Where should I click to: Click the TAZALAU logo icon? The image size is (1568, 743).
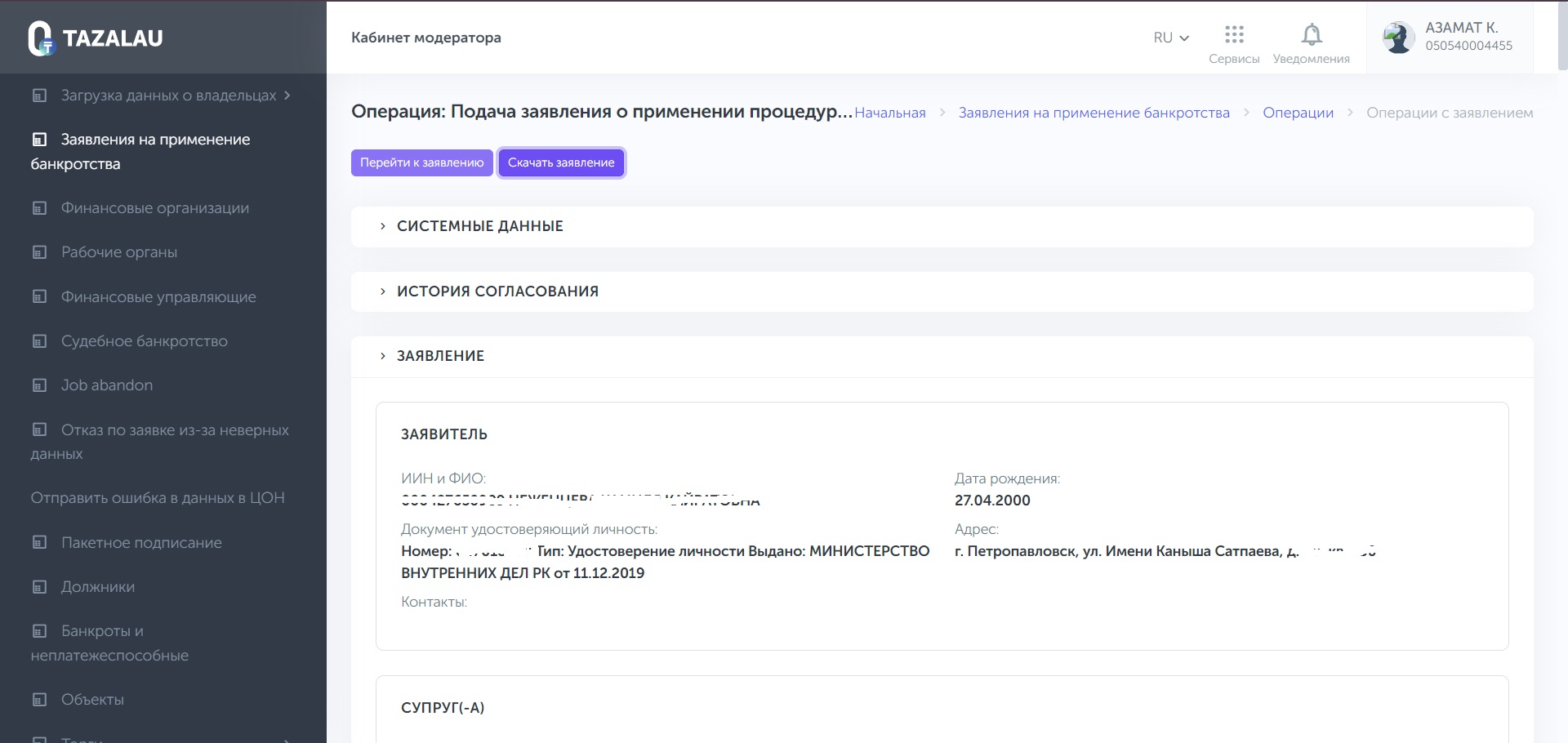click(40, 38)
